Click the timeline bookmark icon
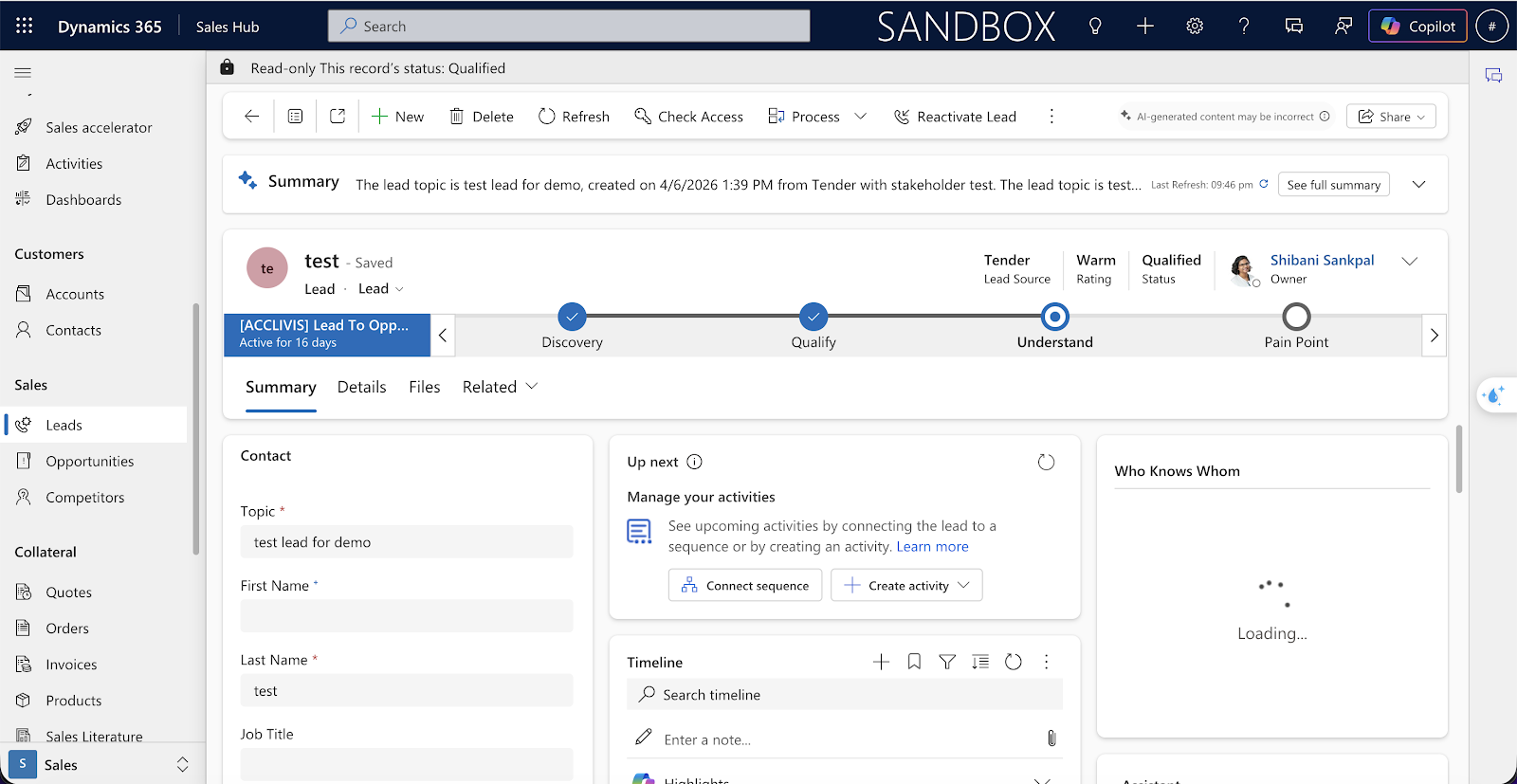Screen dimensions: 1517x784 click(x=914, y=662)
